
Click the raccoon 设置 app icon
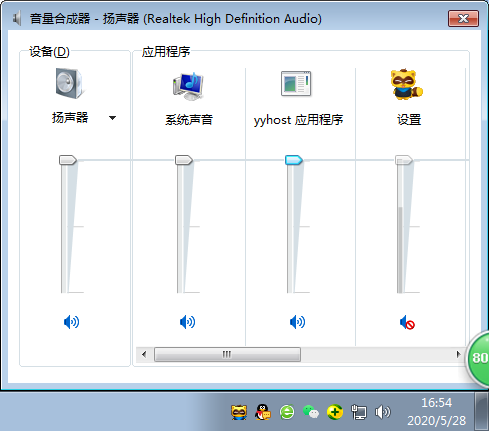point(406,84)
